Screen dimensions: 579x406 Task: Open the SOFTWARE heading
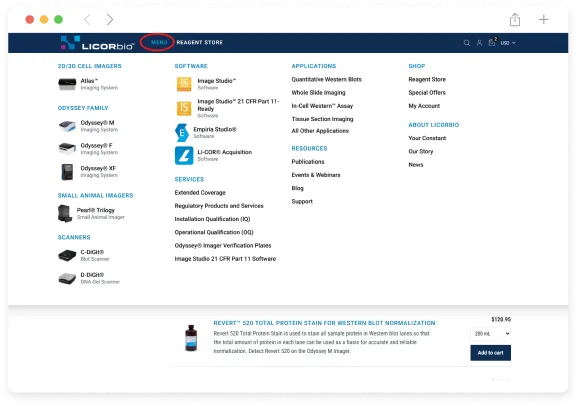tap(191, 66)
